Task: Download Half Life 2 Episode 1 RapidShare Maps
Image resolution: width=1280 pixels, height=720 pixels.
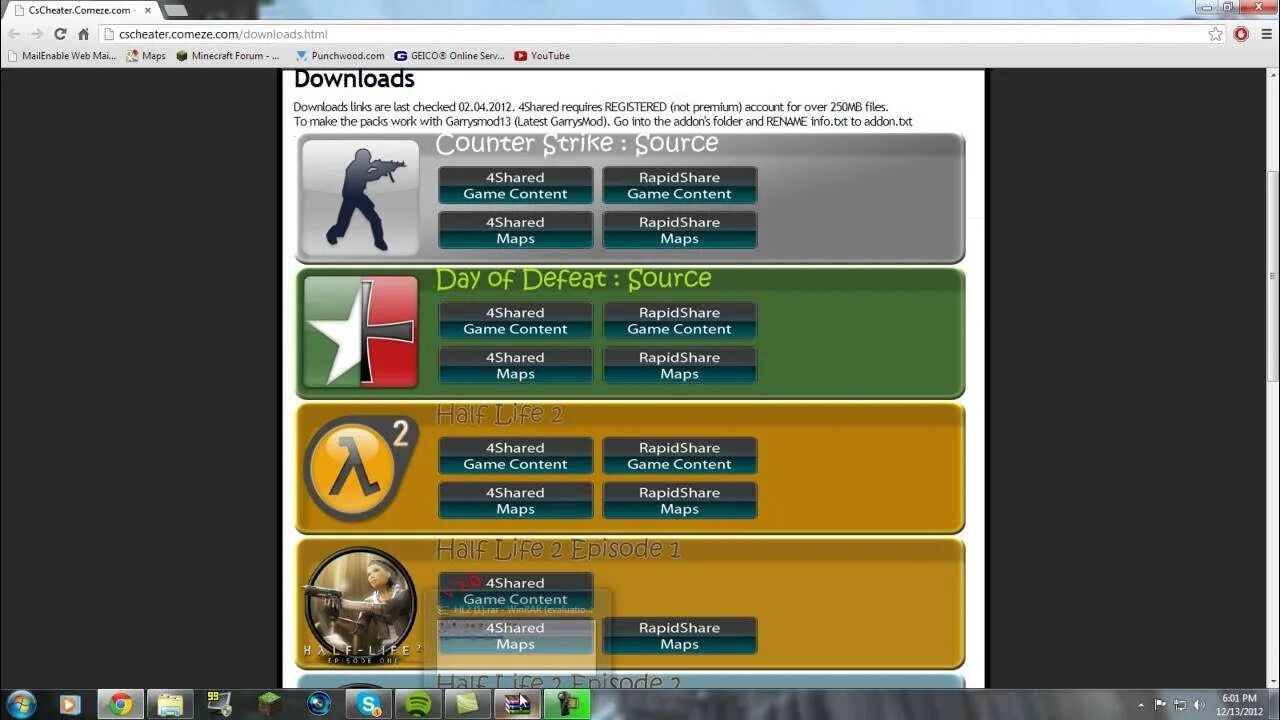Action: [679, 636]
